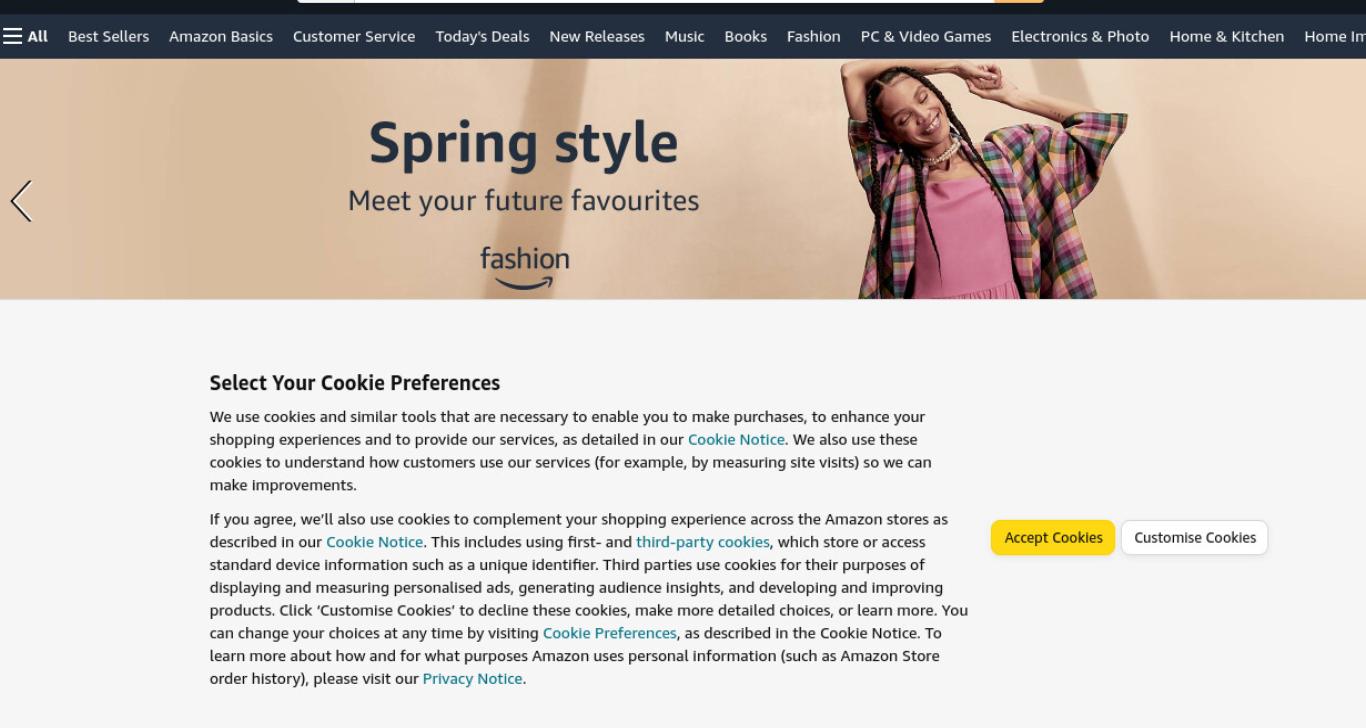Open Best Sellers navigation item
Screen dimensions: 1366x728
108,37
